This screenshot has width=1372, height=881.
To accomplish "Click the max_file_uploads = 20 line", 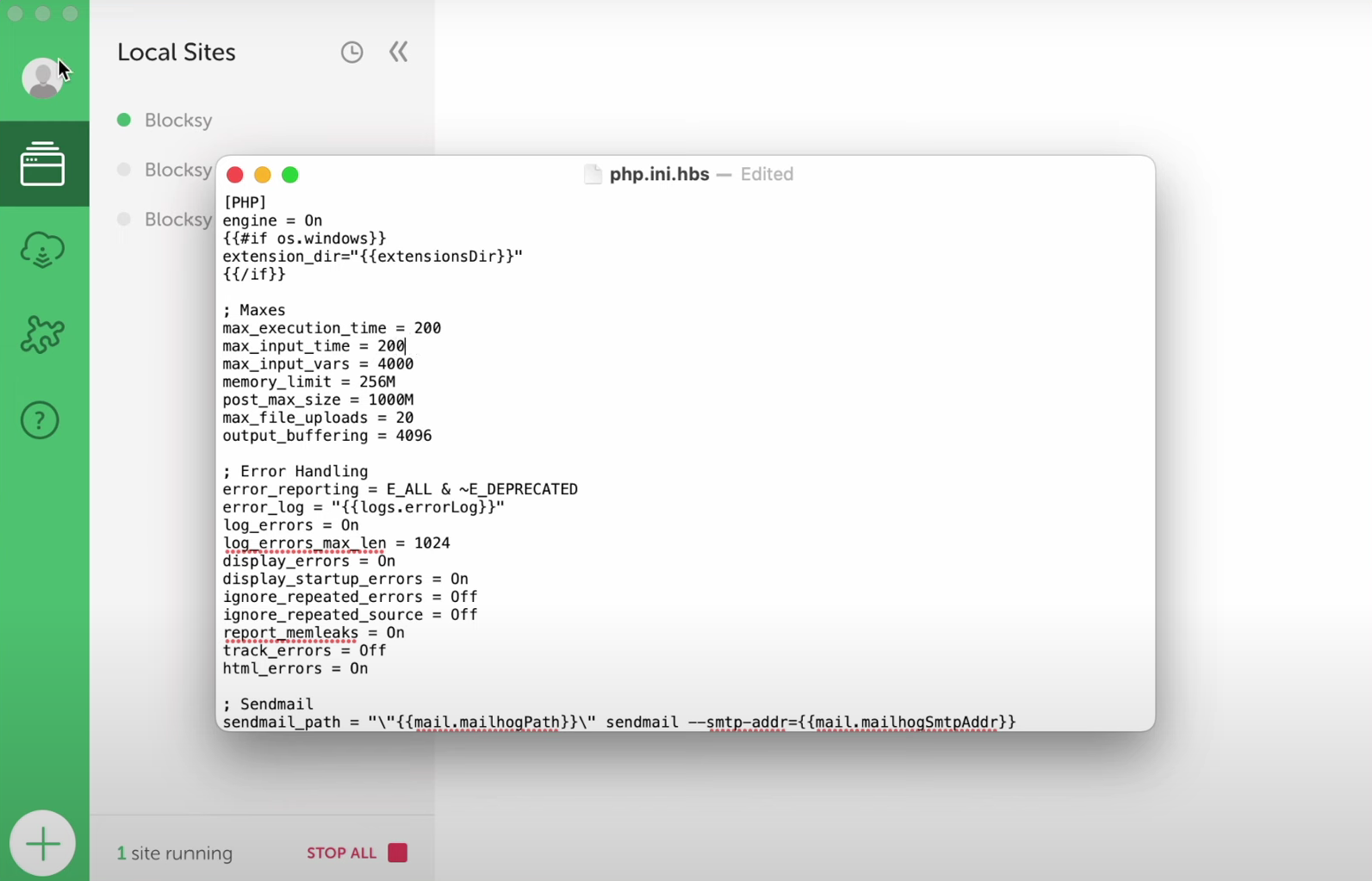I will (x=319, y=418).
